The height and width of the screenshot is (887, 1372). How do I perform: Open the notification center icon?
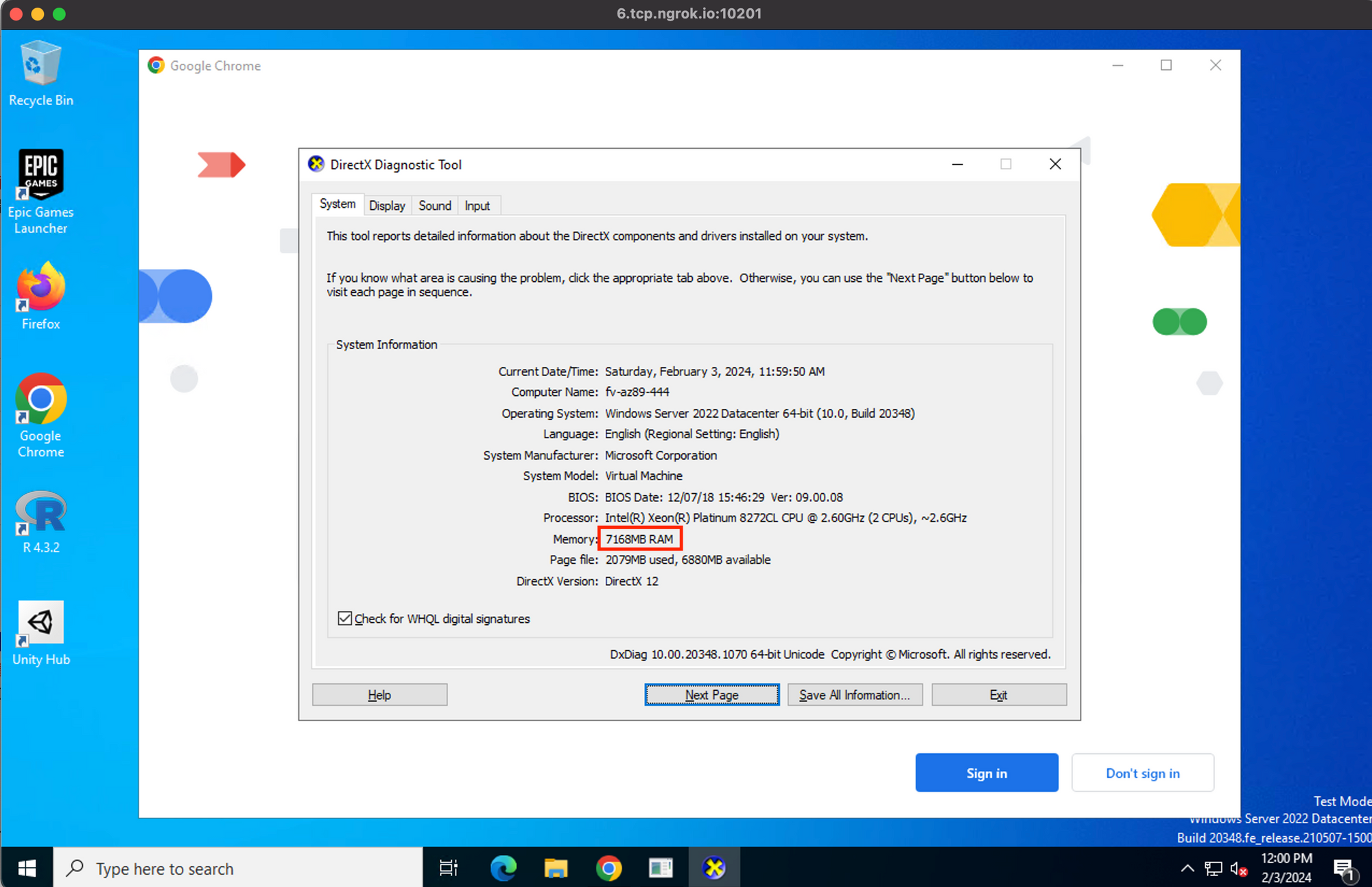click(x=1344, y=869)
